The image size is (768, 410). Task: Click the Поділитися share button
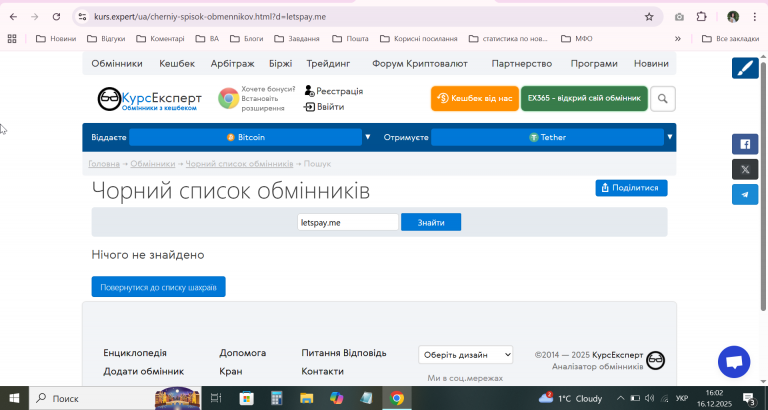coord(631,188)
